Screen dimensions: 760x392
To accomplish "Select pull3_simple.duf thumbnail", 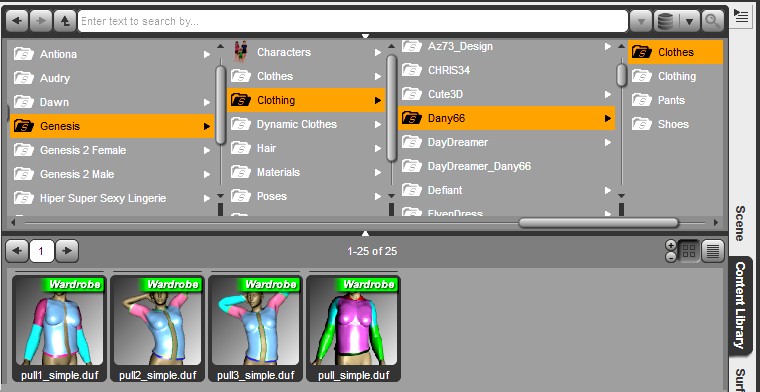I will [x=255, y=329].
